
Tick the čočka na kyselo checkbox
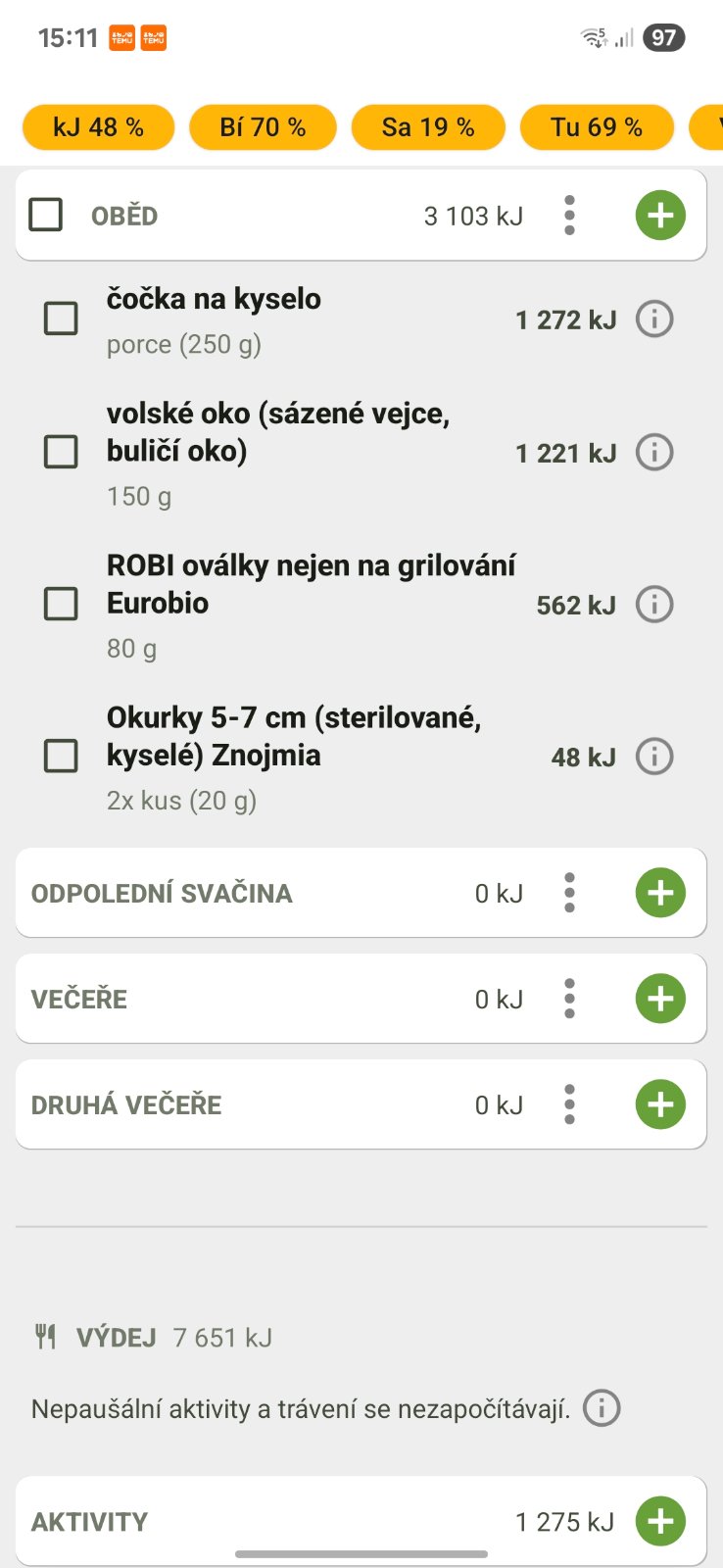tap(61, 318)
